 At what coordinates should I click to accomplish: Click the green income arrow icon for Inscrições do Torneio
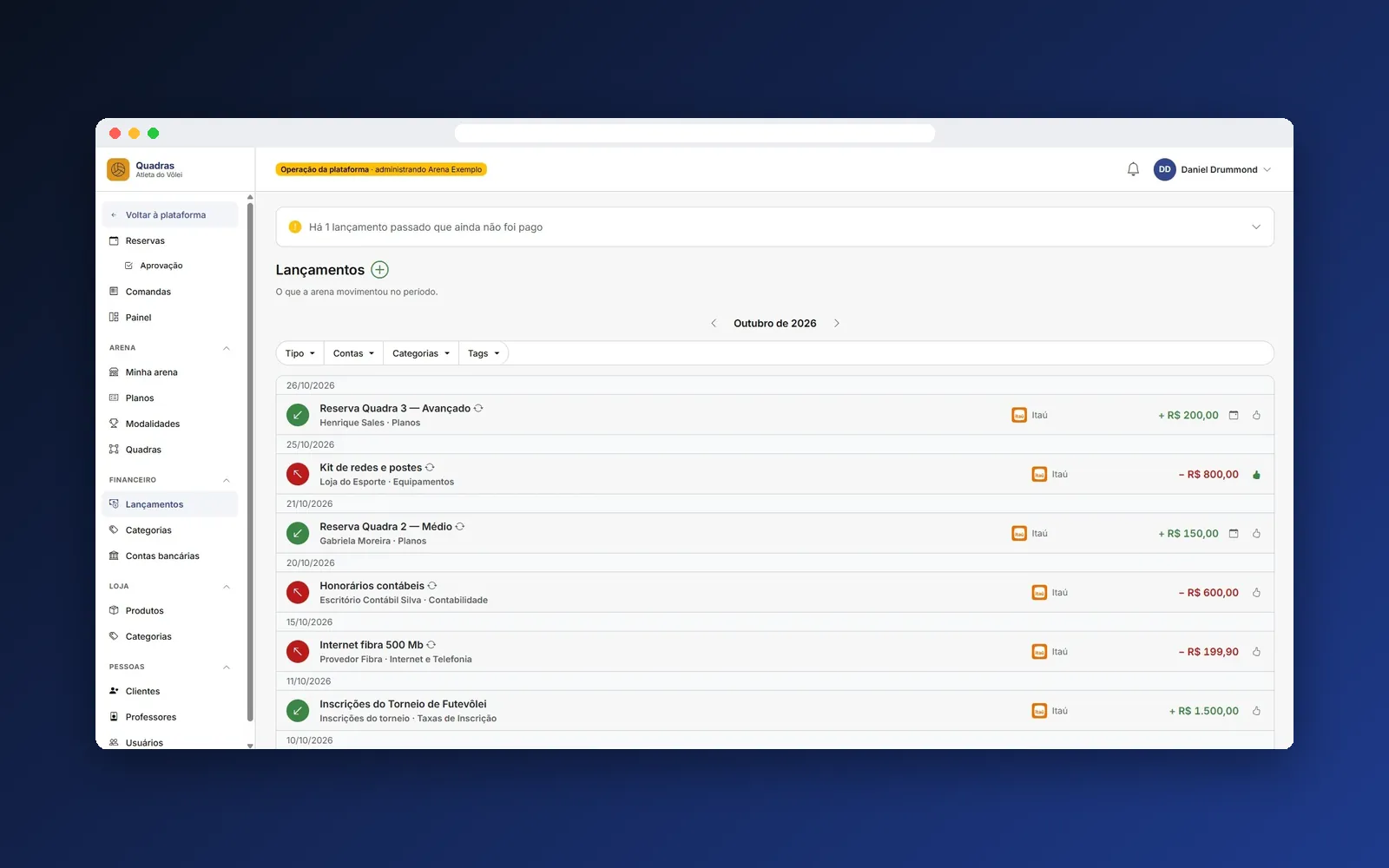click(x=298, y=711)
